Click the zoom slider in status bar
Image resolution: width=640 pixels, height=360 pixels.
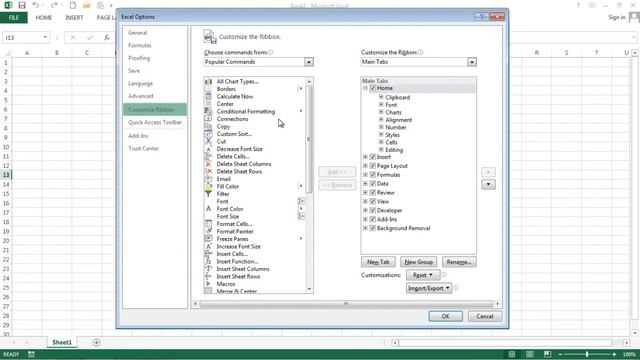(587, 354)
